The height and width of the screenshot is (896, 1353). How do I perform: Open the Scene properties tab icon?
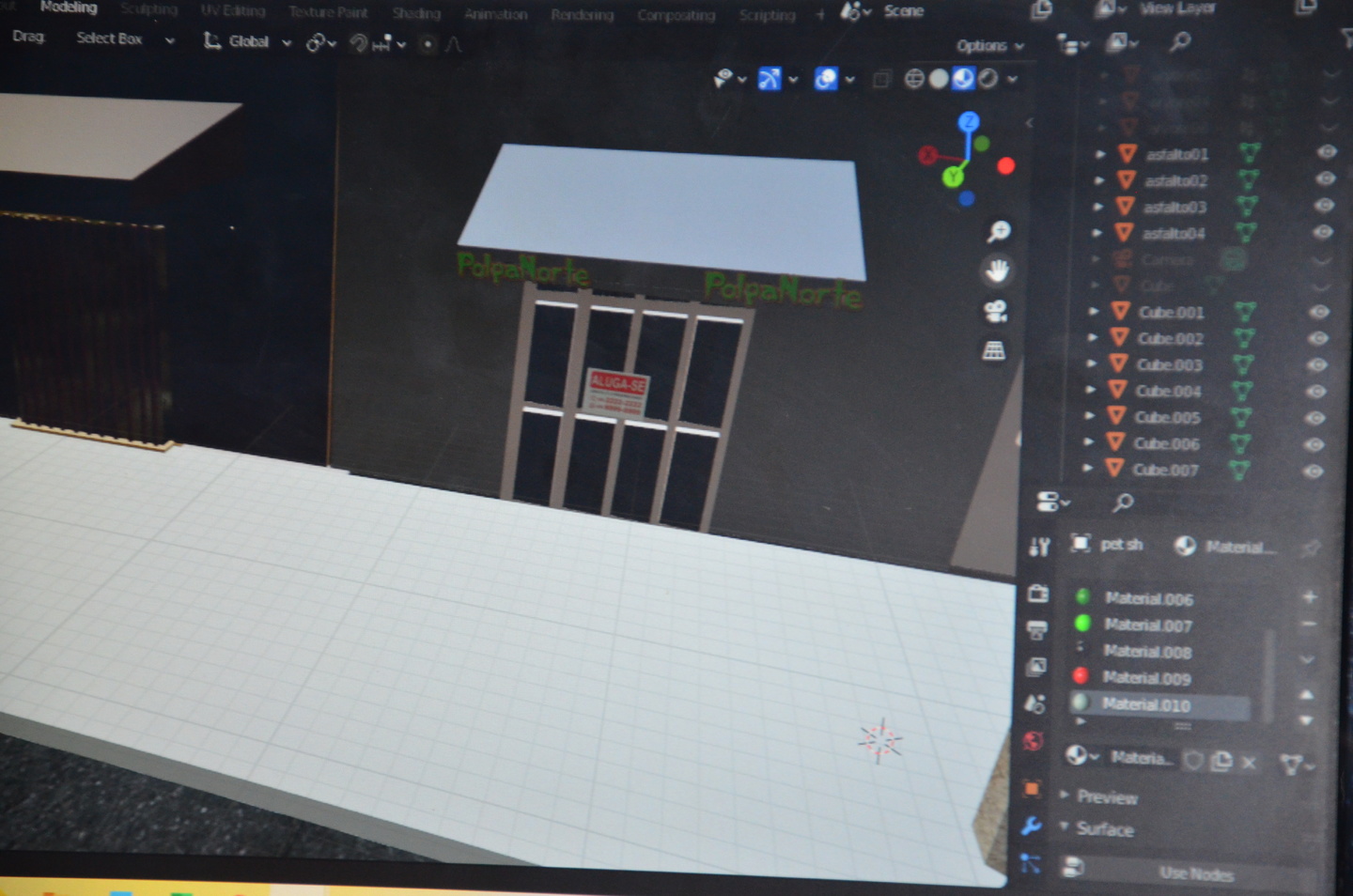pyautogui.click(x=1034, y=703)
